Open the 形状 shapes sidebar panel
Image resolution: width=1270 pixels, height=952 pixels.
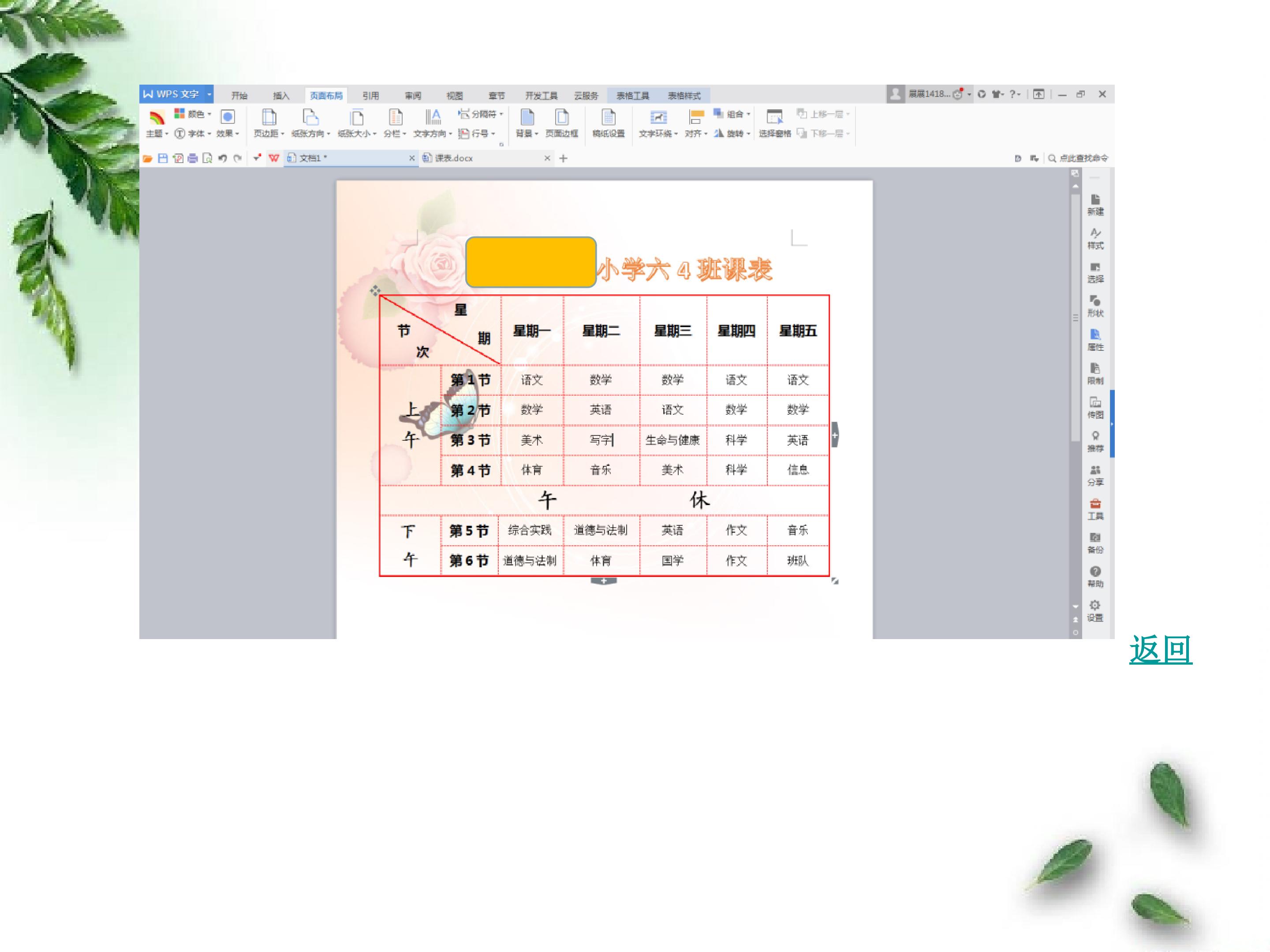point(1095,306)
